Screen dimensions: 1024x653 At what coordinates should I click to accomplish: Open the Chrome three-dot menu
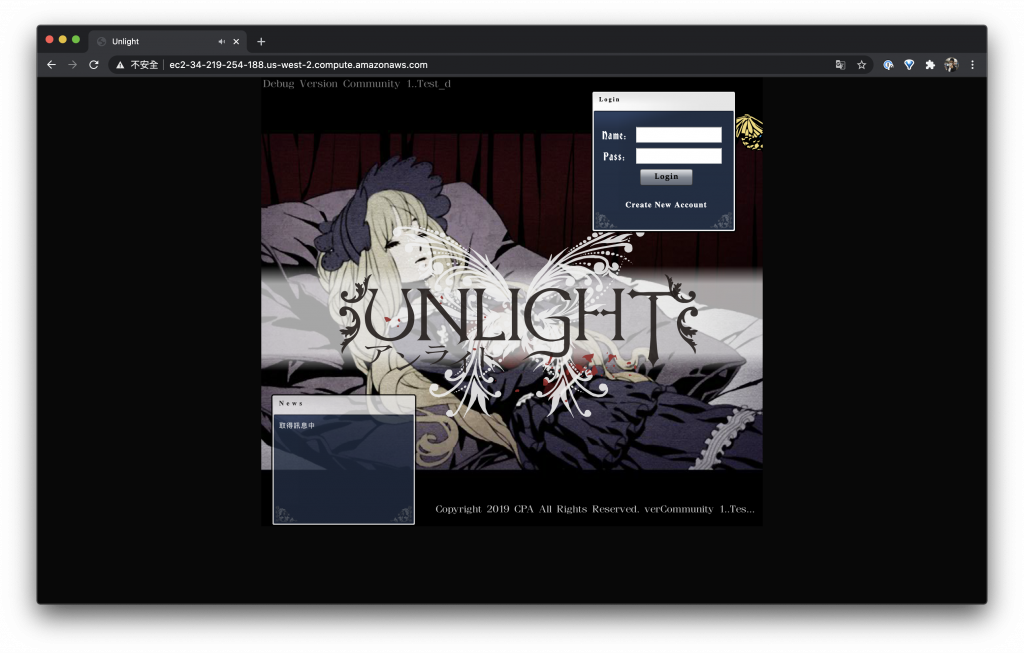point(972,65)
